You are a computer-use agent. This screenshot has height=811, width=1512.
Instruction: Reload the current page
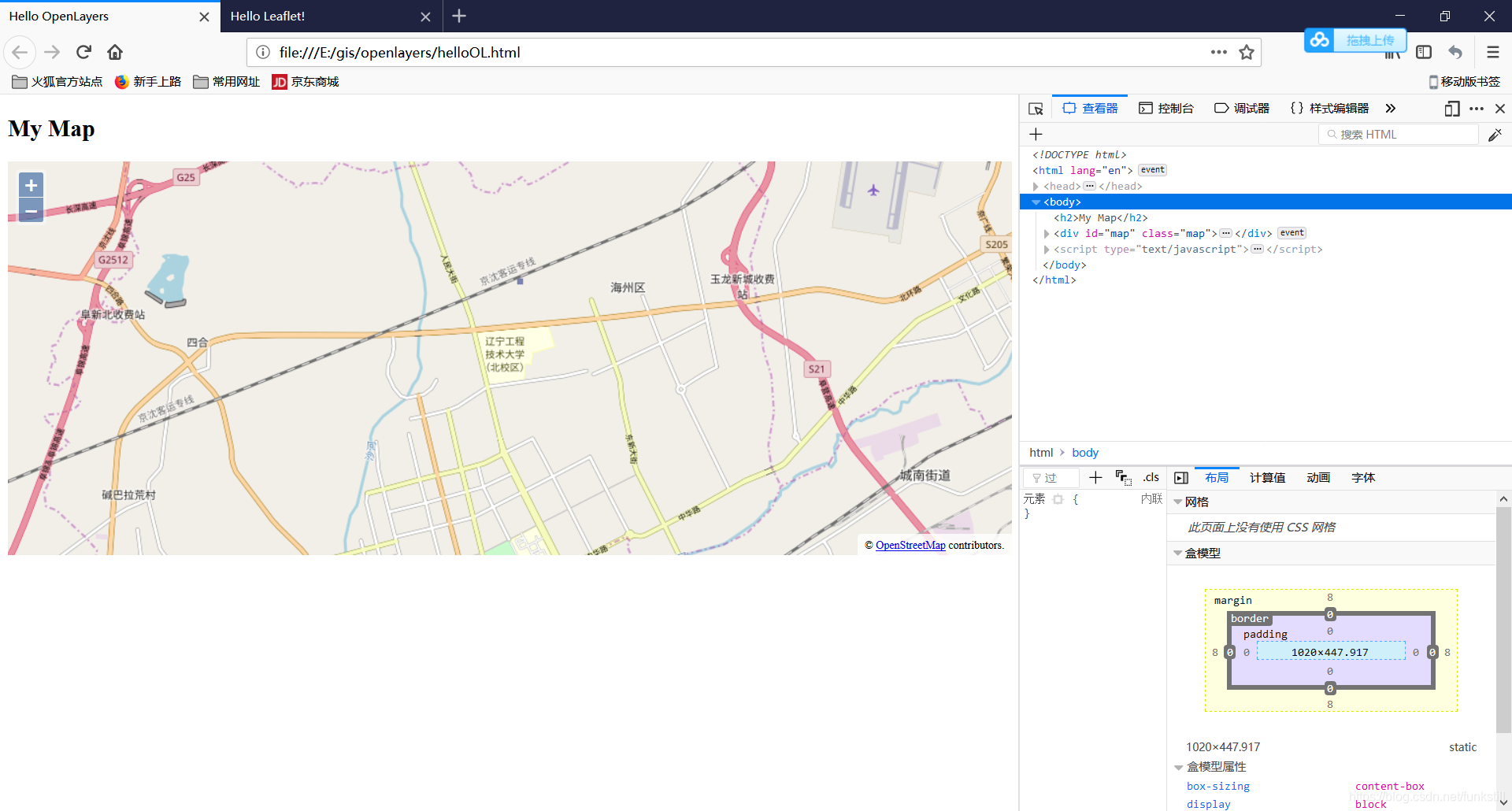pos(84,52)
